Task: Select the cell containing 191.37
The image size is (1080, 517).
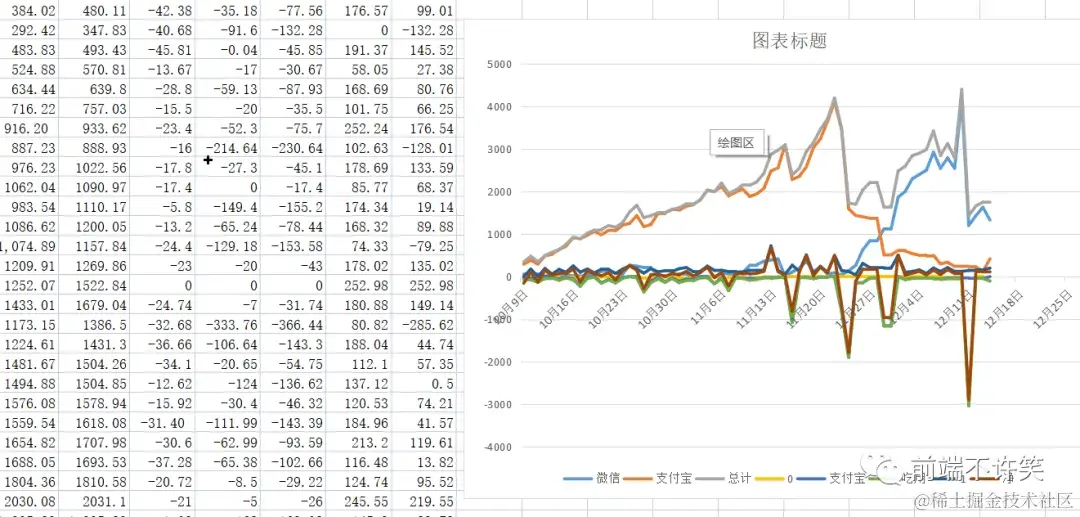Action: click(361, 50)
